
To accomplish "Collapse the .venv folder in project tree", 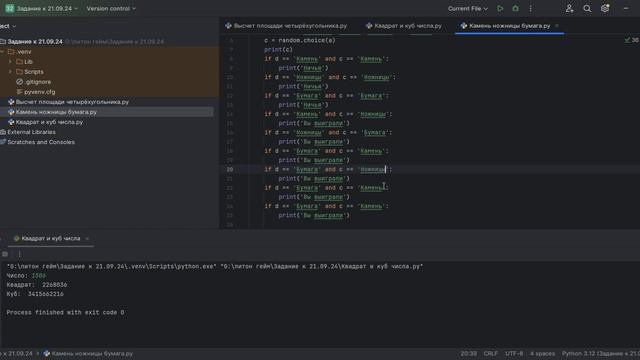I will (2, 52).
